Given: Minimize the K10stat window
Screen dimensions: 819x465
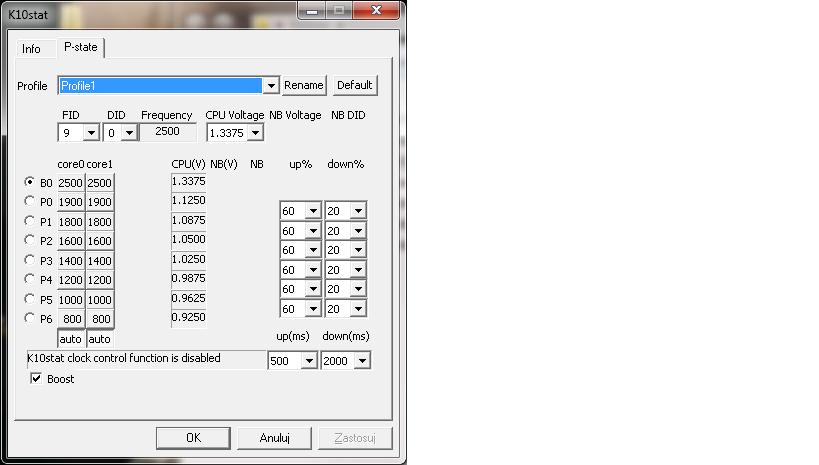Looking at the screenshot, I should pos(312,10).
